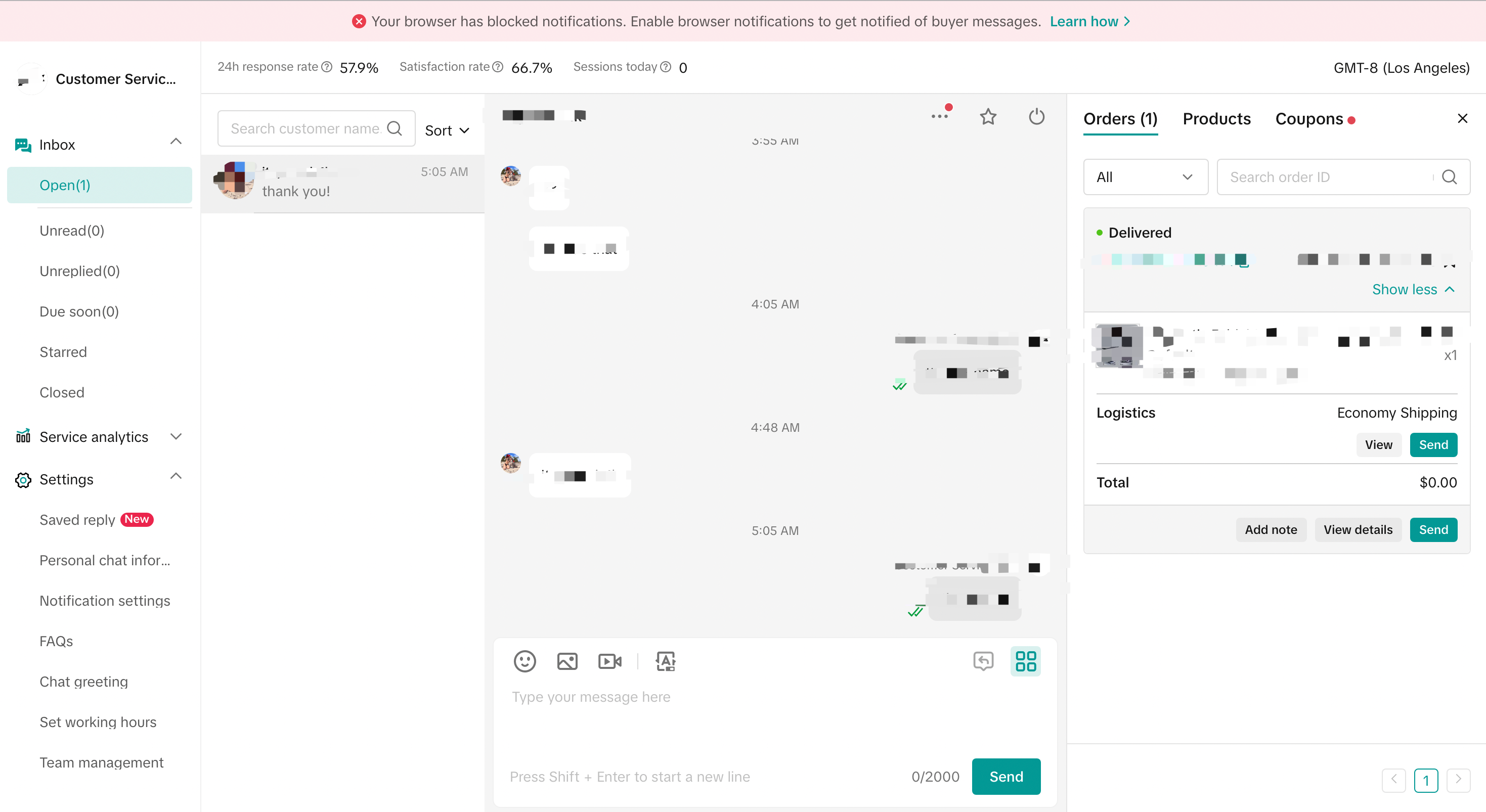Click the four-squares panel icon
Viewport: 1486px width, 812px height.
point(1025,661)
